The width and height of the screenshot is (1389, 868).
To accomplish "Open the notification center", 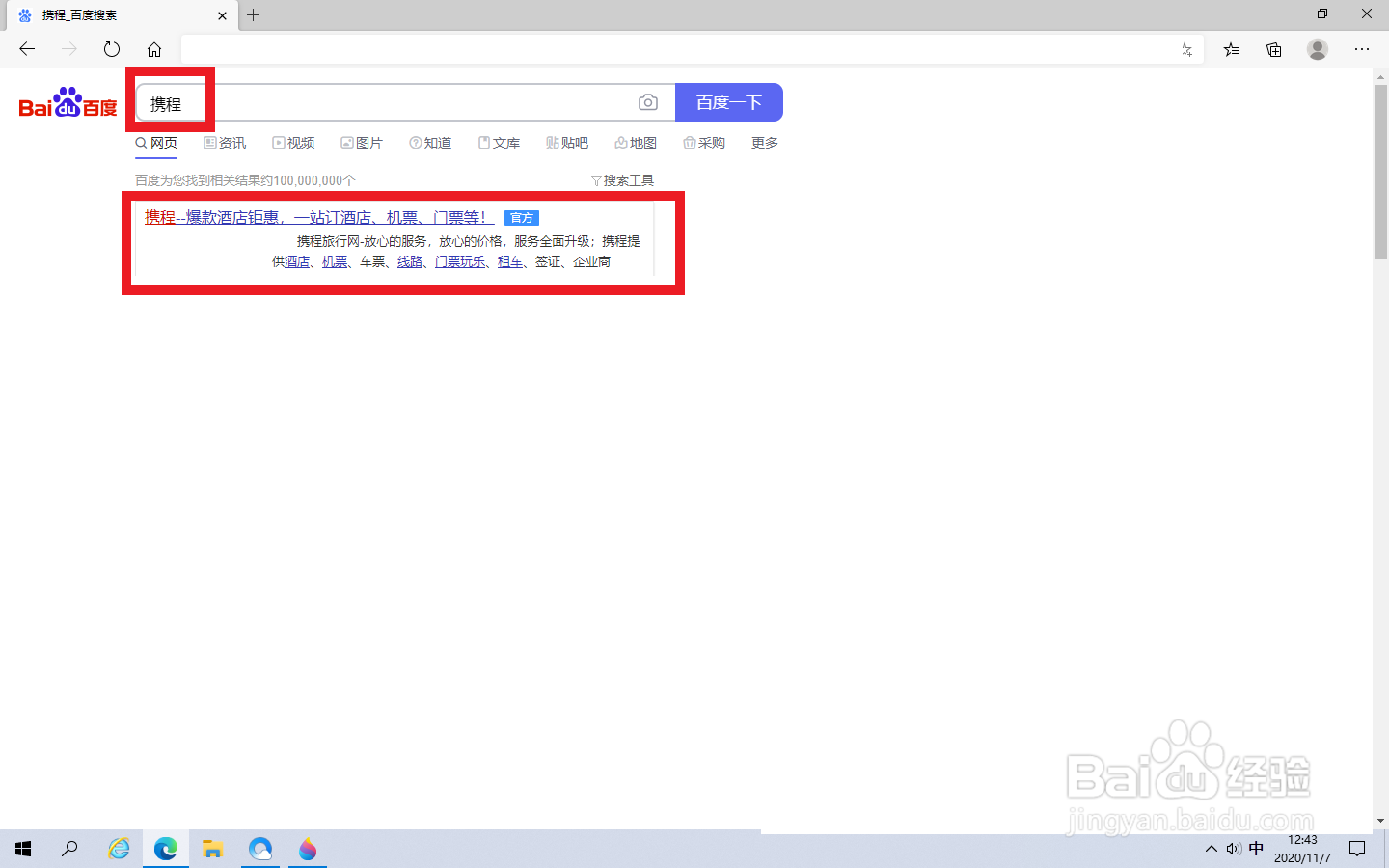I will [1357, 849].
